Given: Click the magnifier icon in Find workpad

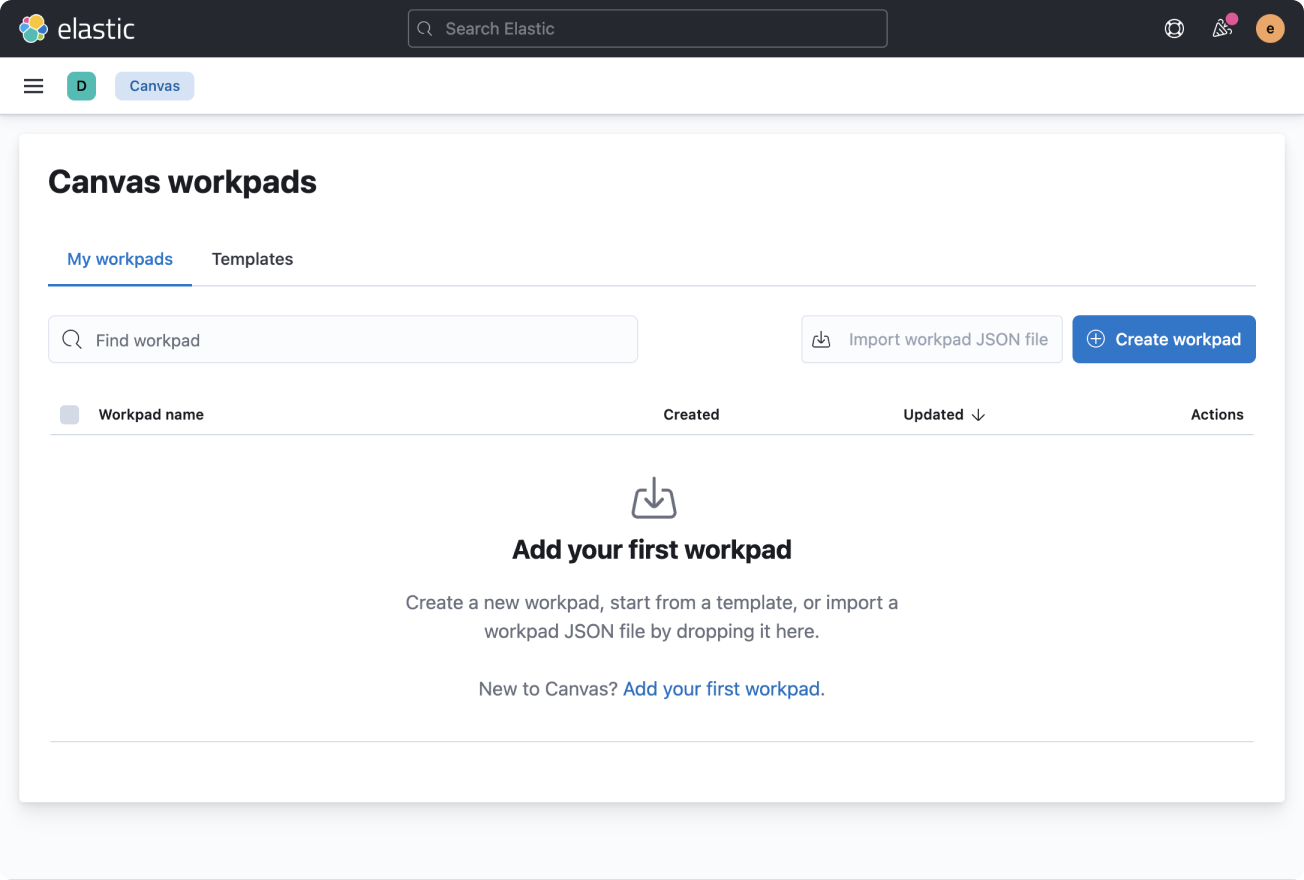Looking at the screenshot, I should click(72, 340).
